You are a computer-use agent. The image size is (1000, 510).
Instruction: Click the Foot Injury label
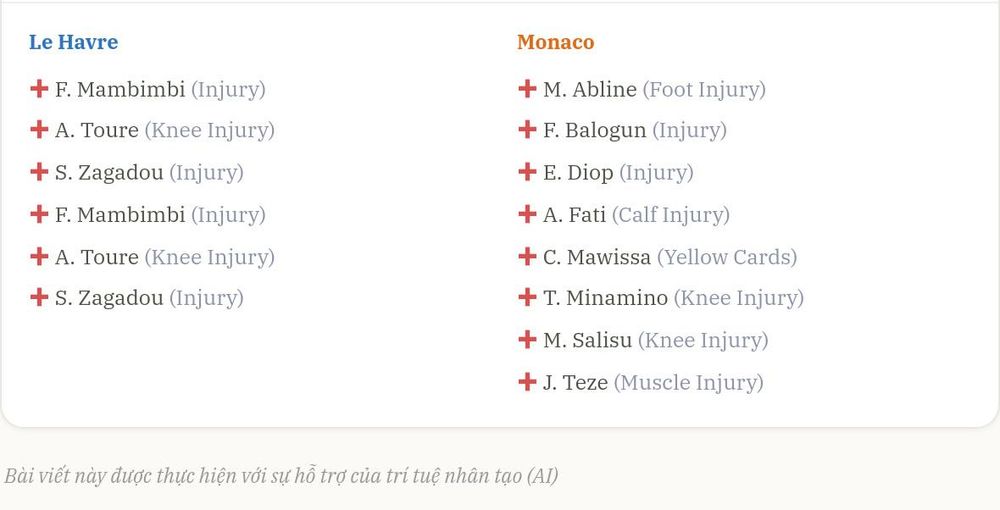point(704,90)
